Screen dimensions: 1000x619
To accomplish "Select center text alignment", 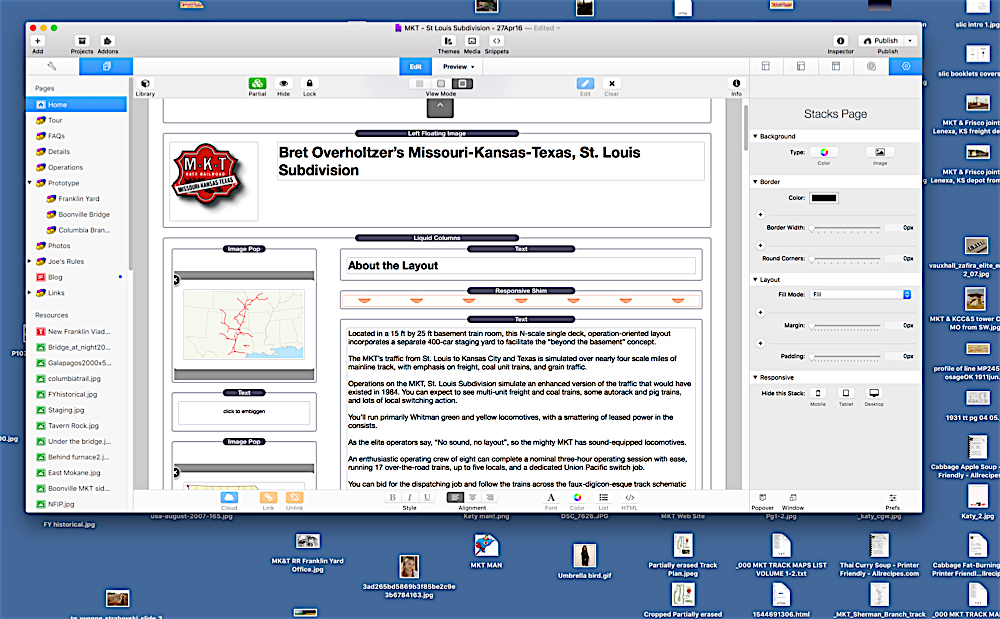I will (x=473, y=498).
